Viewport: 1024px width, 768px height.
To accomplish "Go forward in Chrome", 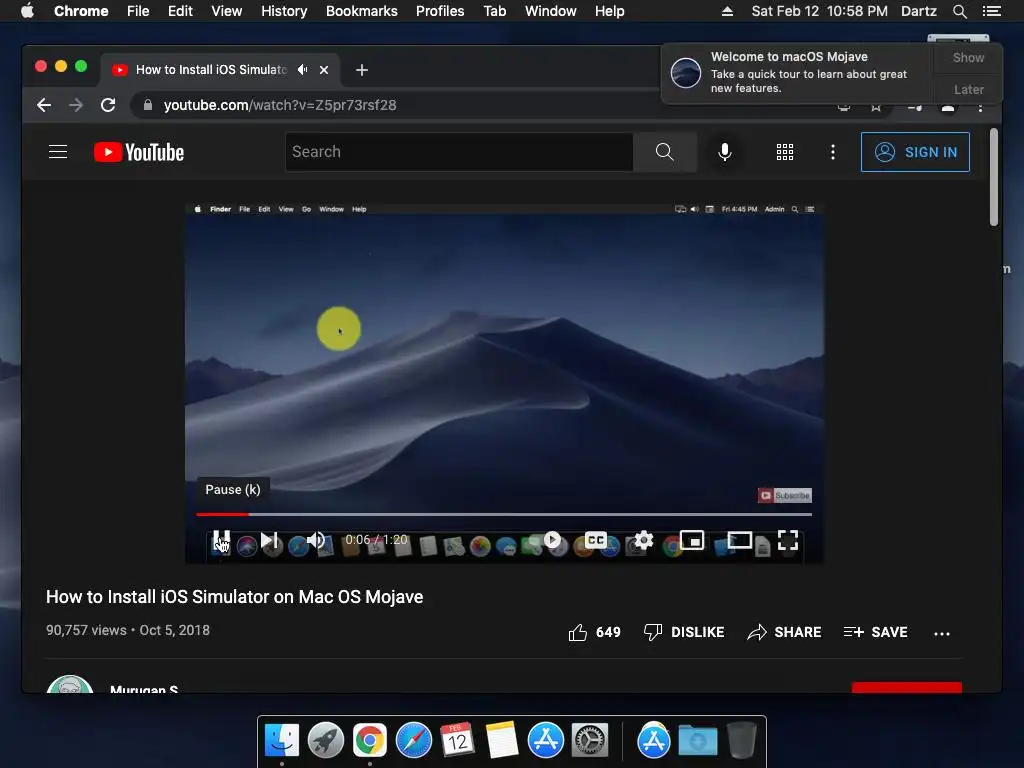I will [76, 105].
